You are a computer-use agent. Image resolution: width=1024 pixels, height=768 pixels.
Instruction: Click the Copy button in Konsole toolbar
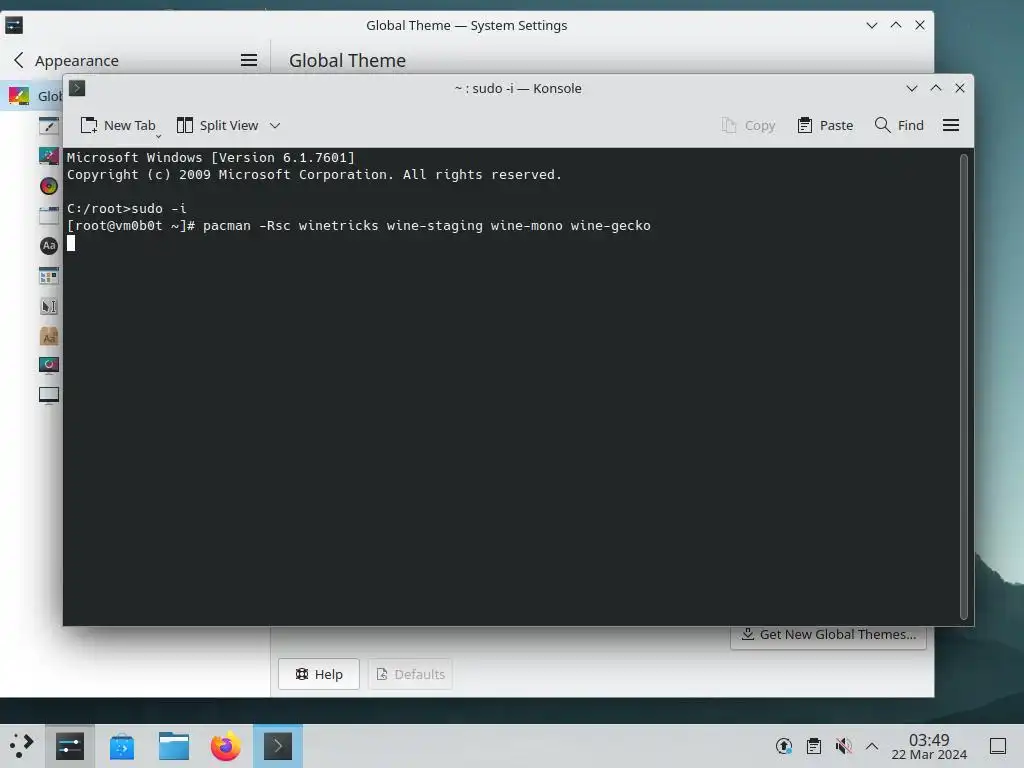[748, 125]
